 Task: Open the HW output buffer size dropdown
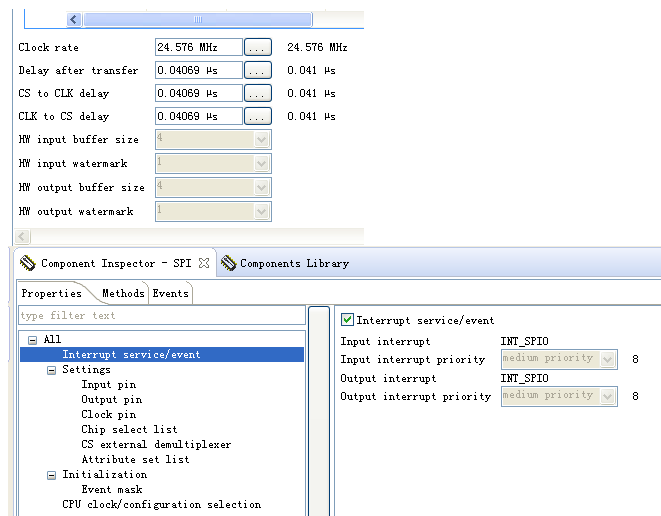261,188
